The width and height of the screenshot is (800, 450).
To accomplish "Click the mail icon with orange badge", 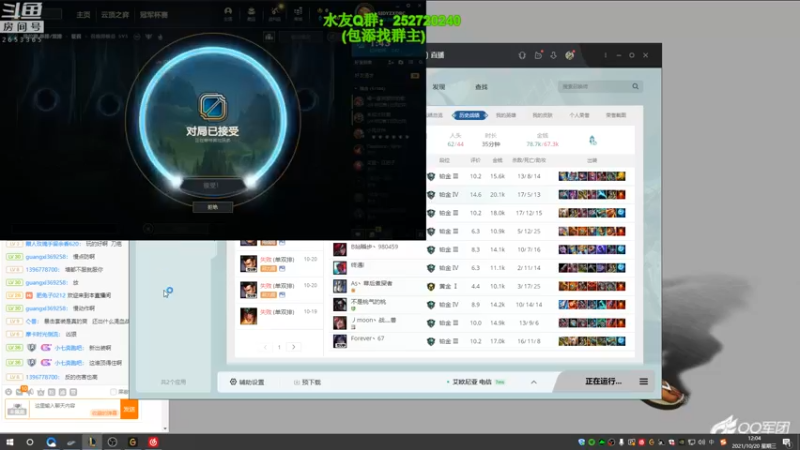I will pos(20,391).
